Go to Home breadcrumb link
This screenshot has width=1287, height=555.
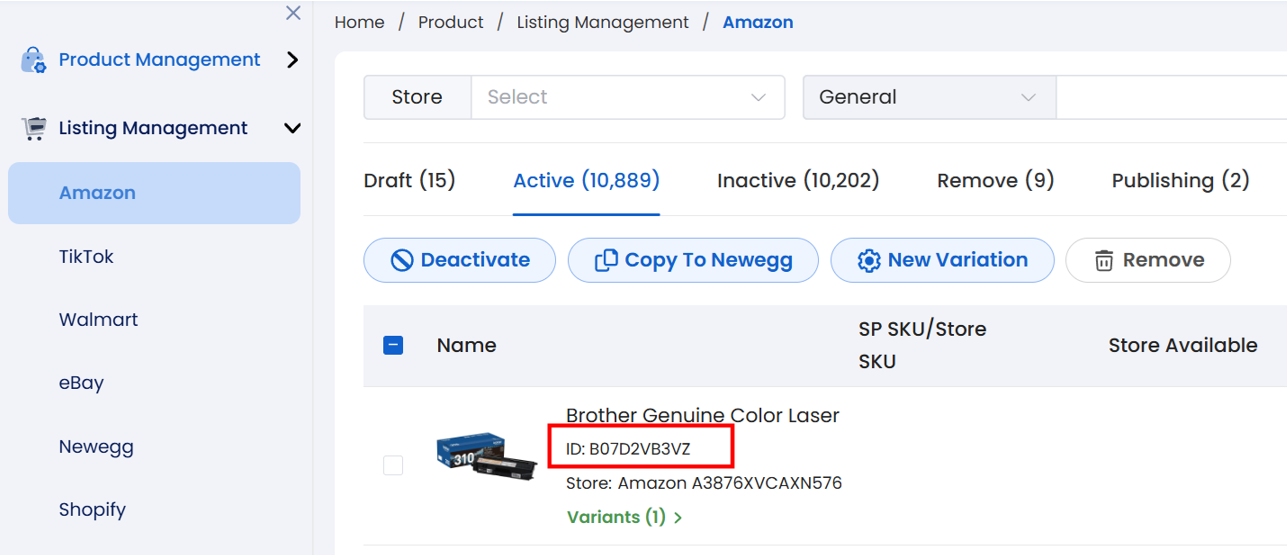click(360, 22)
